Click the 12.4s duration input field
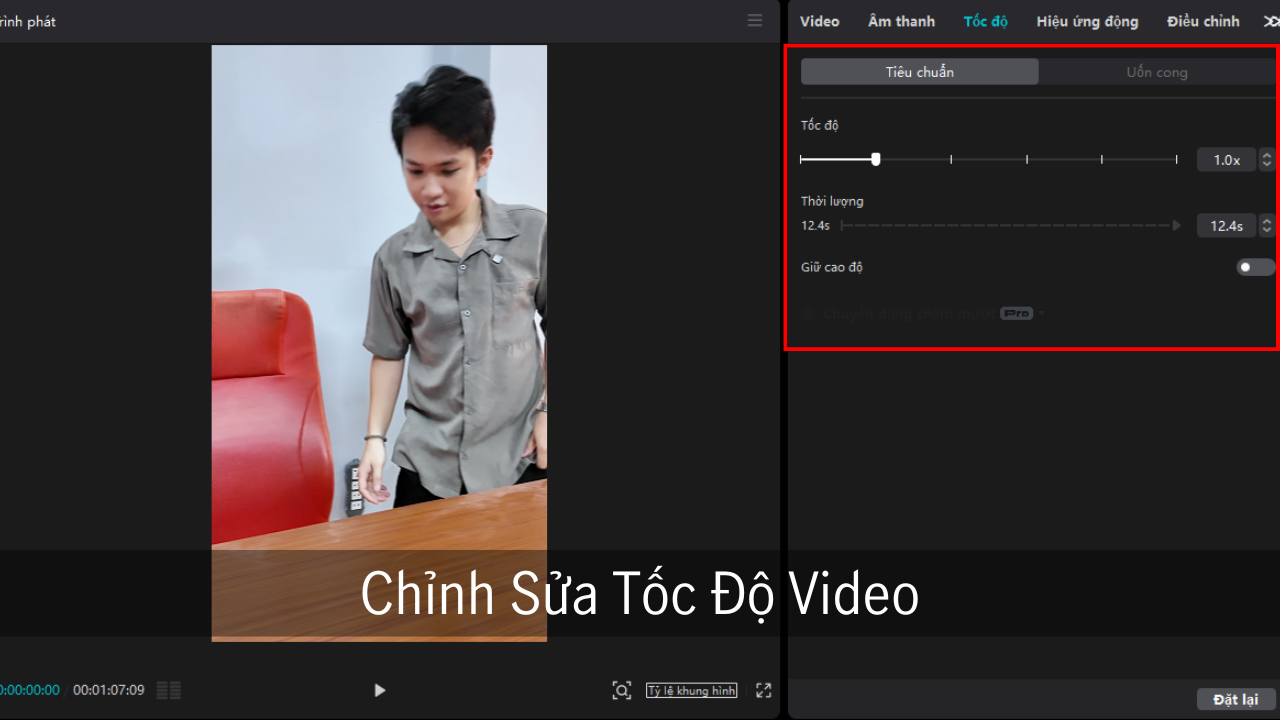The height and width of the screenshot is (720, 1280). click(1226, 226)
